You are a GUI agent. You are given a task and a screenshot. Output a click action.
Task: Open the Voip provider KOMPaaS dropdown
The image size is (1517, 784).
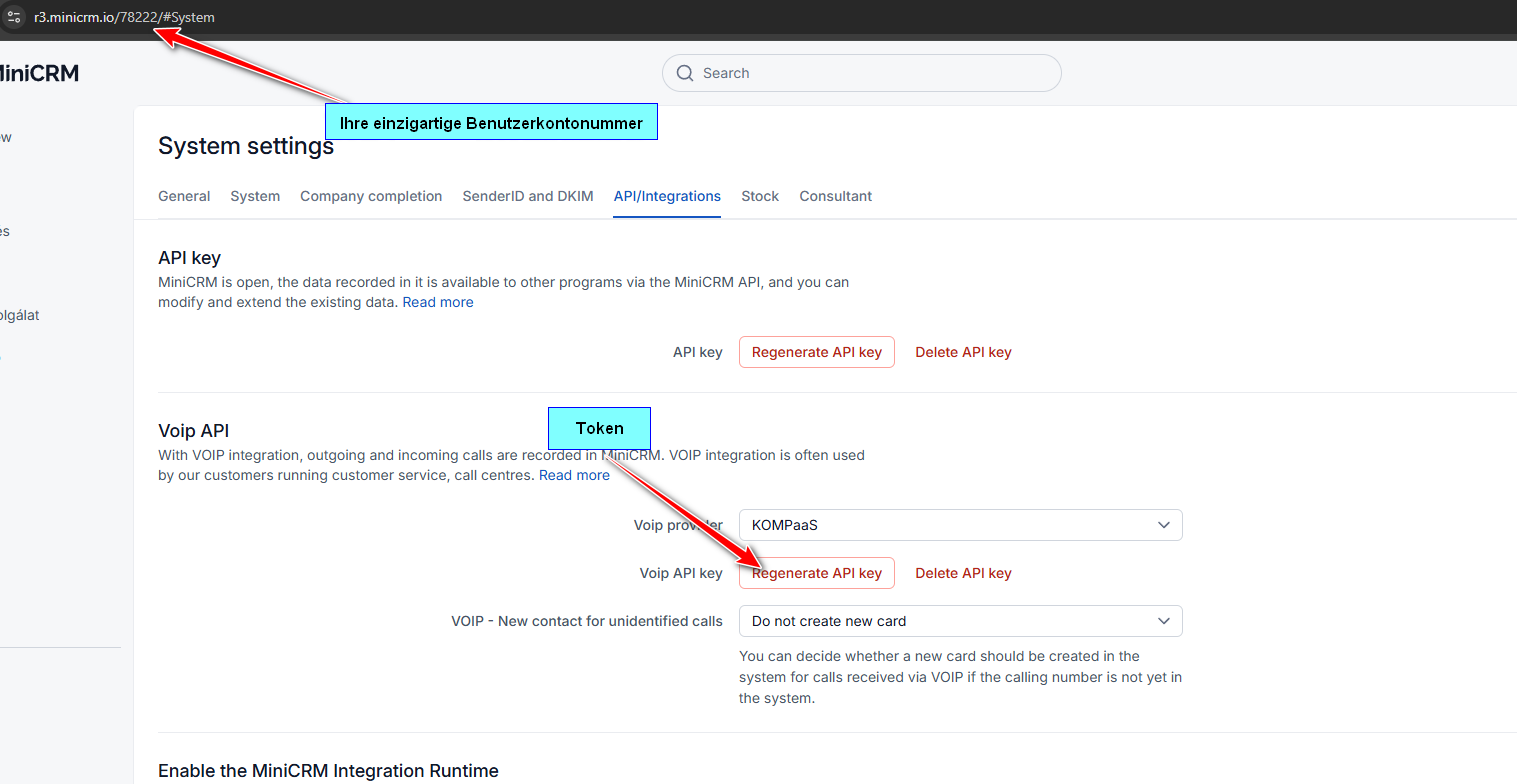(x=960, y=525)
